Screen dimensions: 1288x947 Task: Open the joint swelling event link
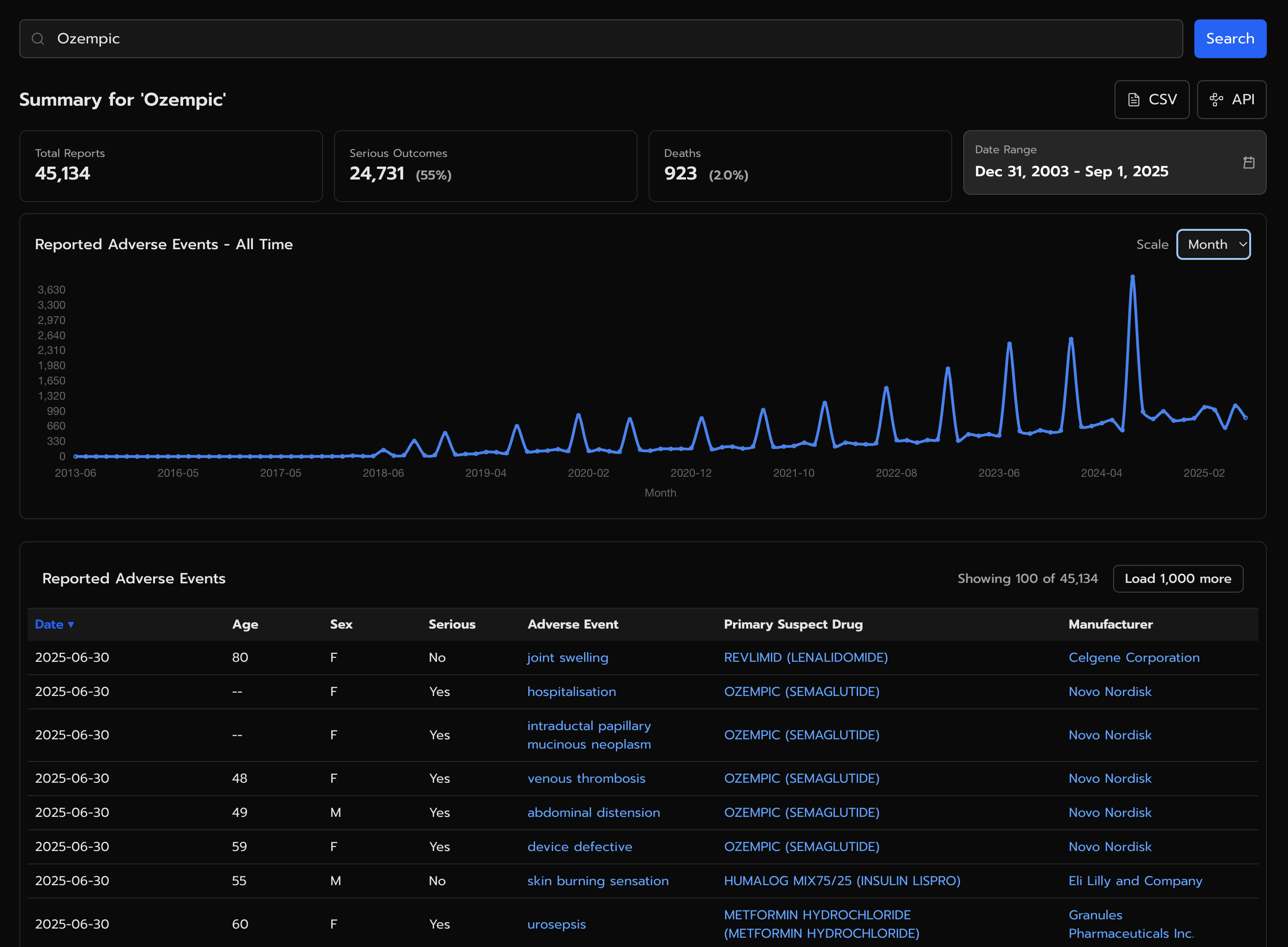[x=567, y=658]
